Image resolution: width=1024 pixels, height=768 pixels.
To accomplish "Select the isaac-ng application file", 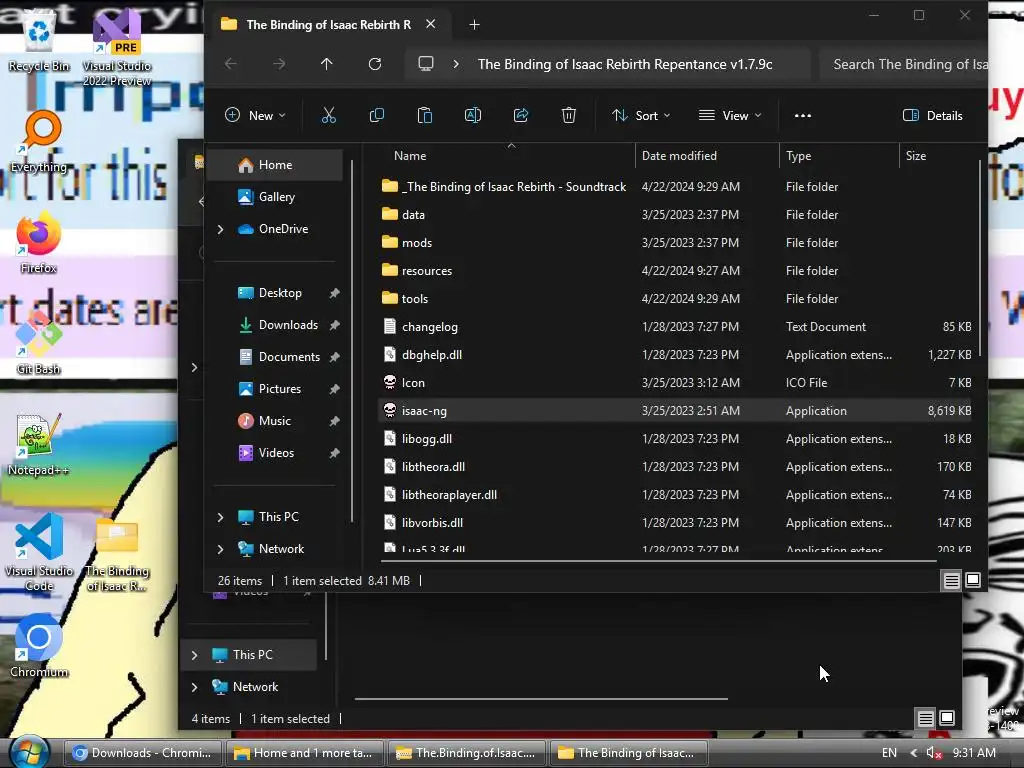I will click(675, 411).
